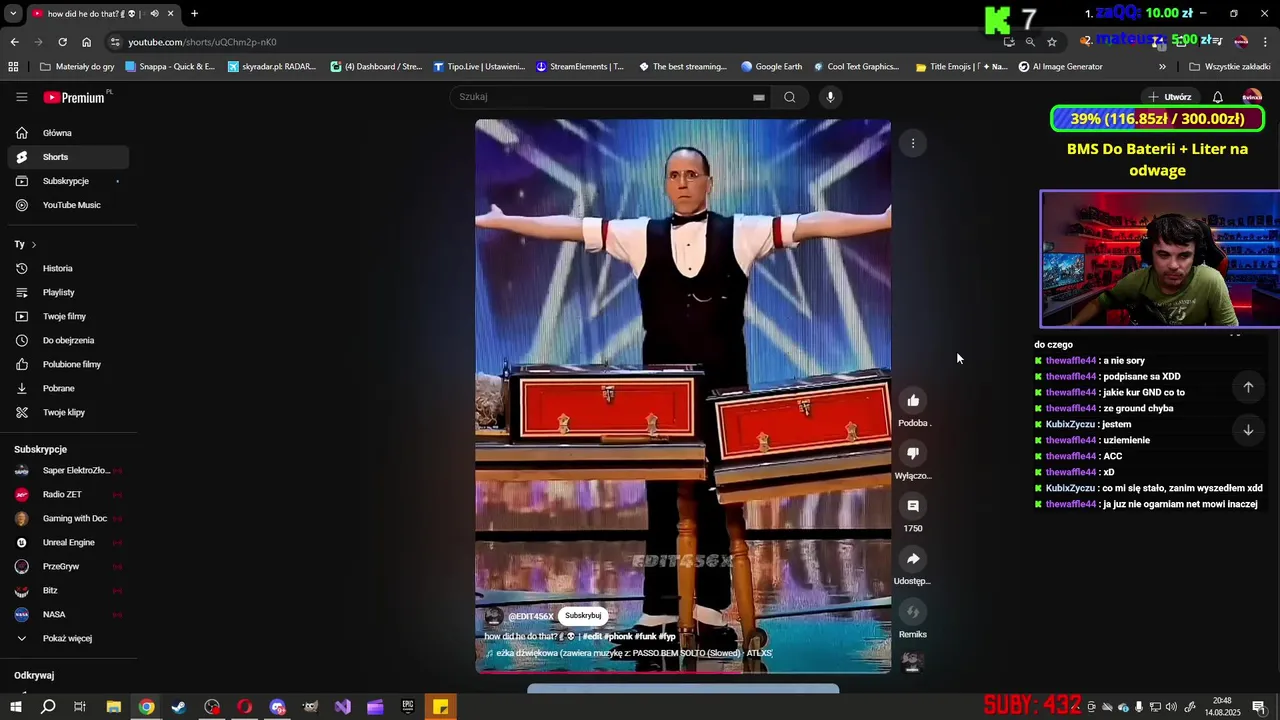
Task: Open tab search dropdown arrow
Action: [13, 14]
